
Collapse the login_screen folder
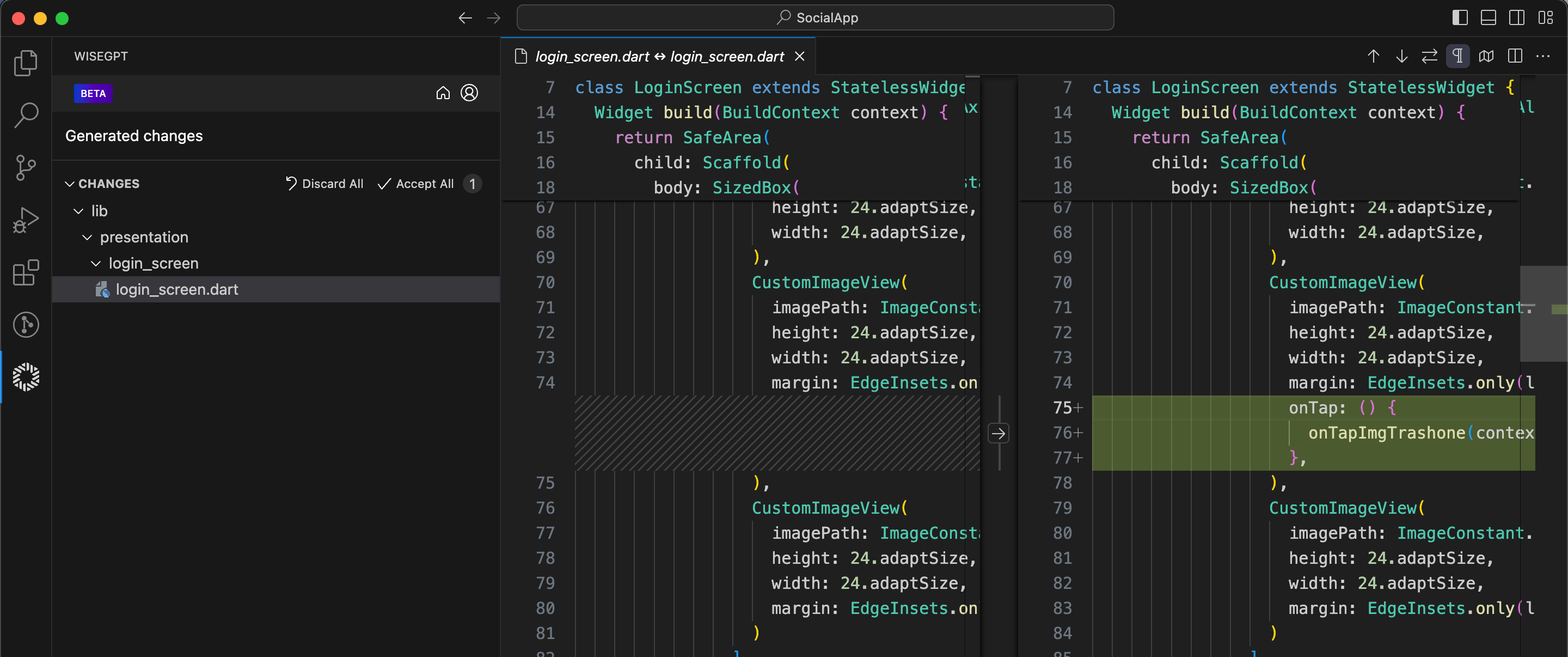click(96, 263)
